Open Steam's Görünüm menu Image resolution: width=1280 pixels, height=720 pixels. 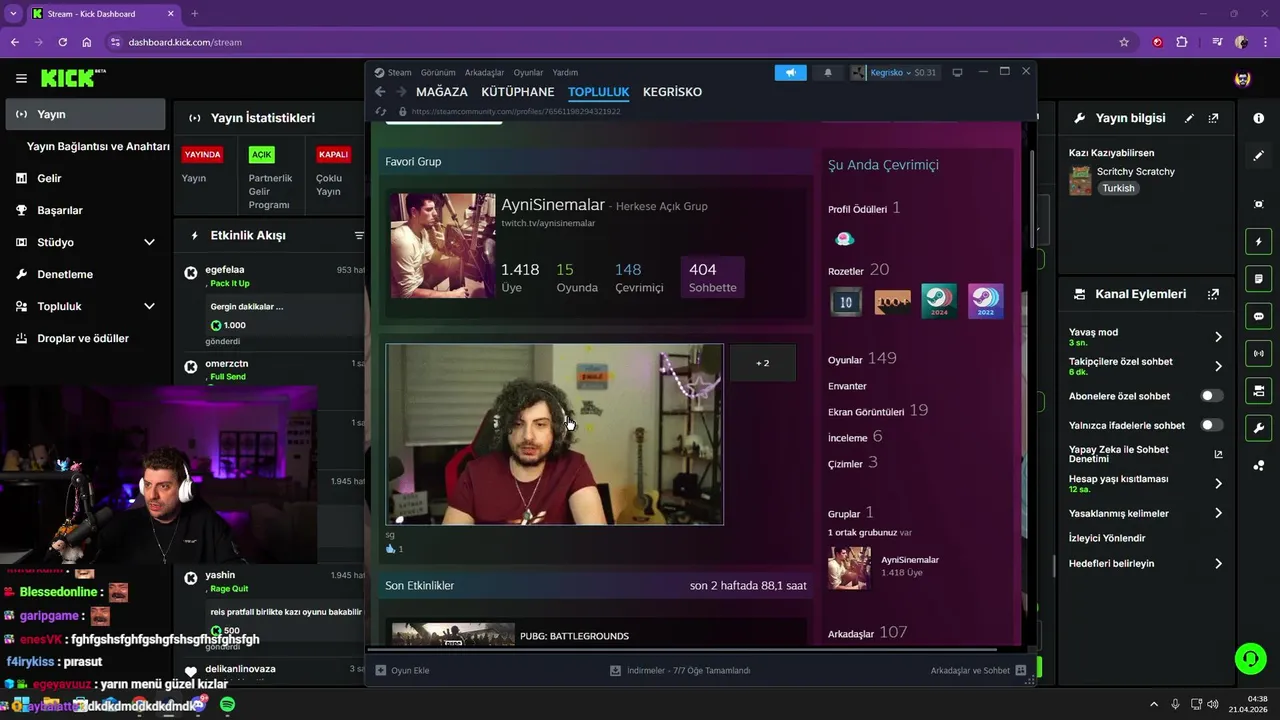pyautogui.click(x=438, y=73)
